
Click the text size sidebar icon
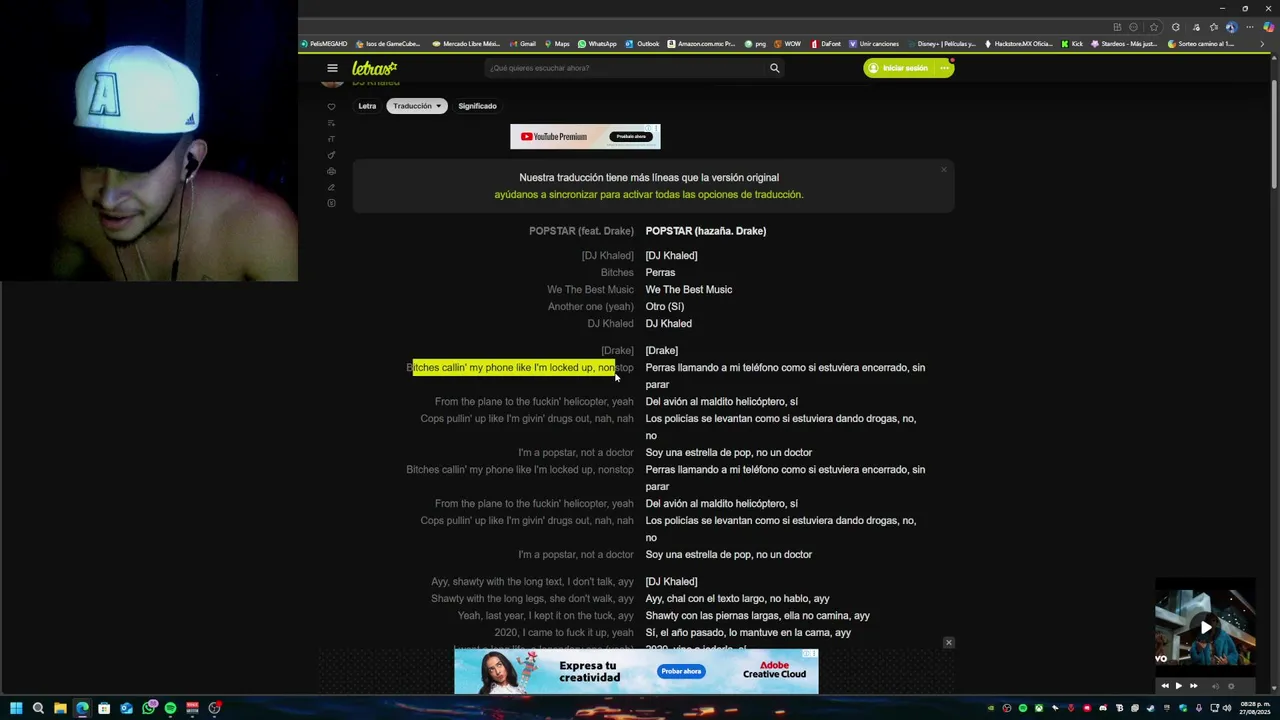point(331,139)
